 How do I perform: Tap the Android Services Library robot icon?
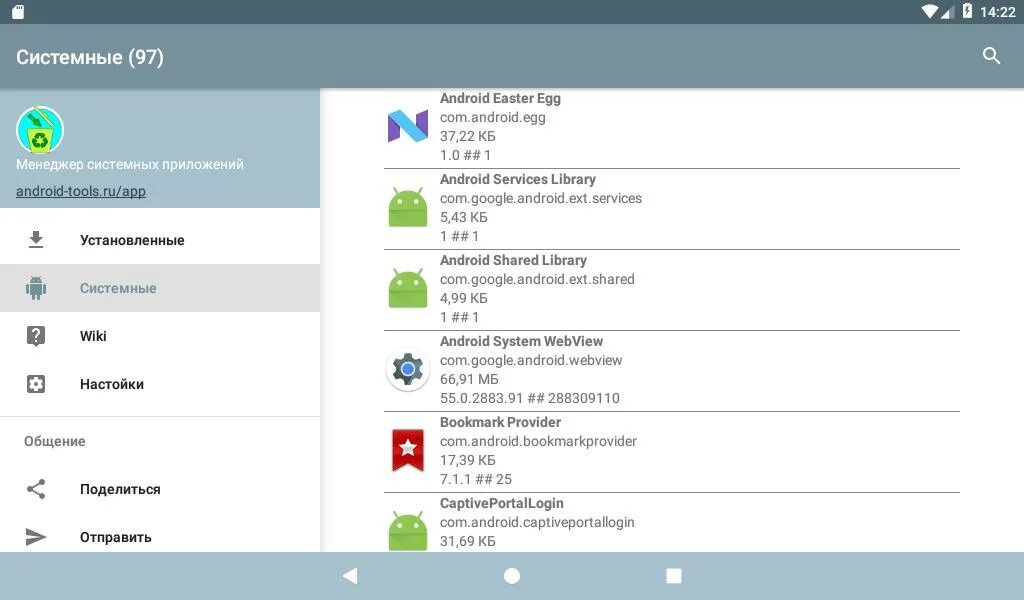[x=408, y=207]
